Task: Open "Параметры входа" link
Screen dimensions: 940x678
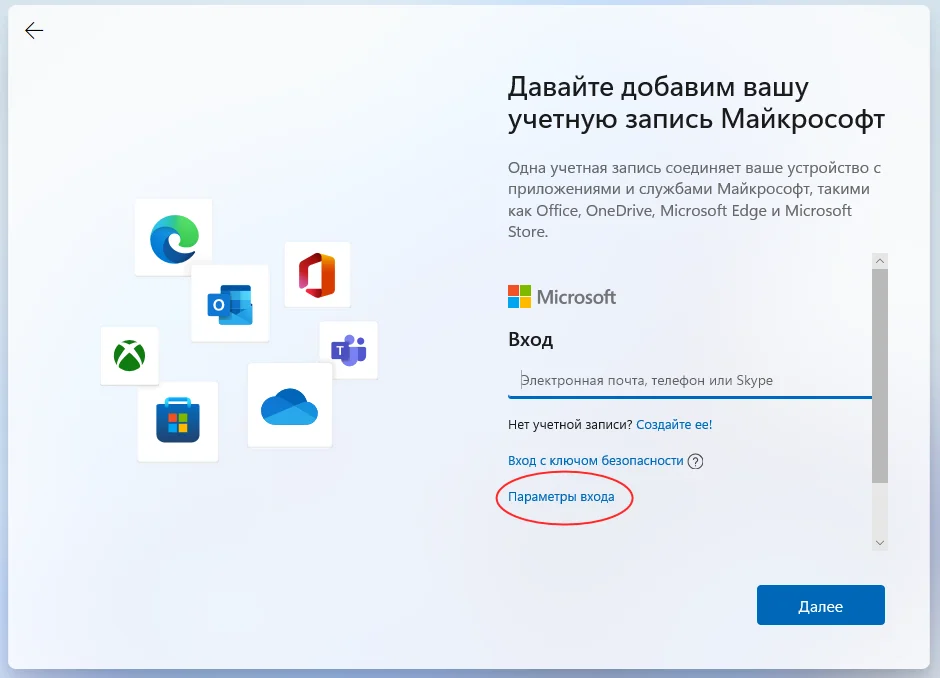Action: [x=561, y=496]
